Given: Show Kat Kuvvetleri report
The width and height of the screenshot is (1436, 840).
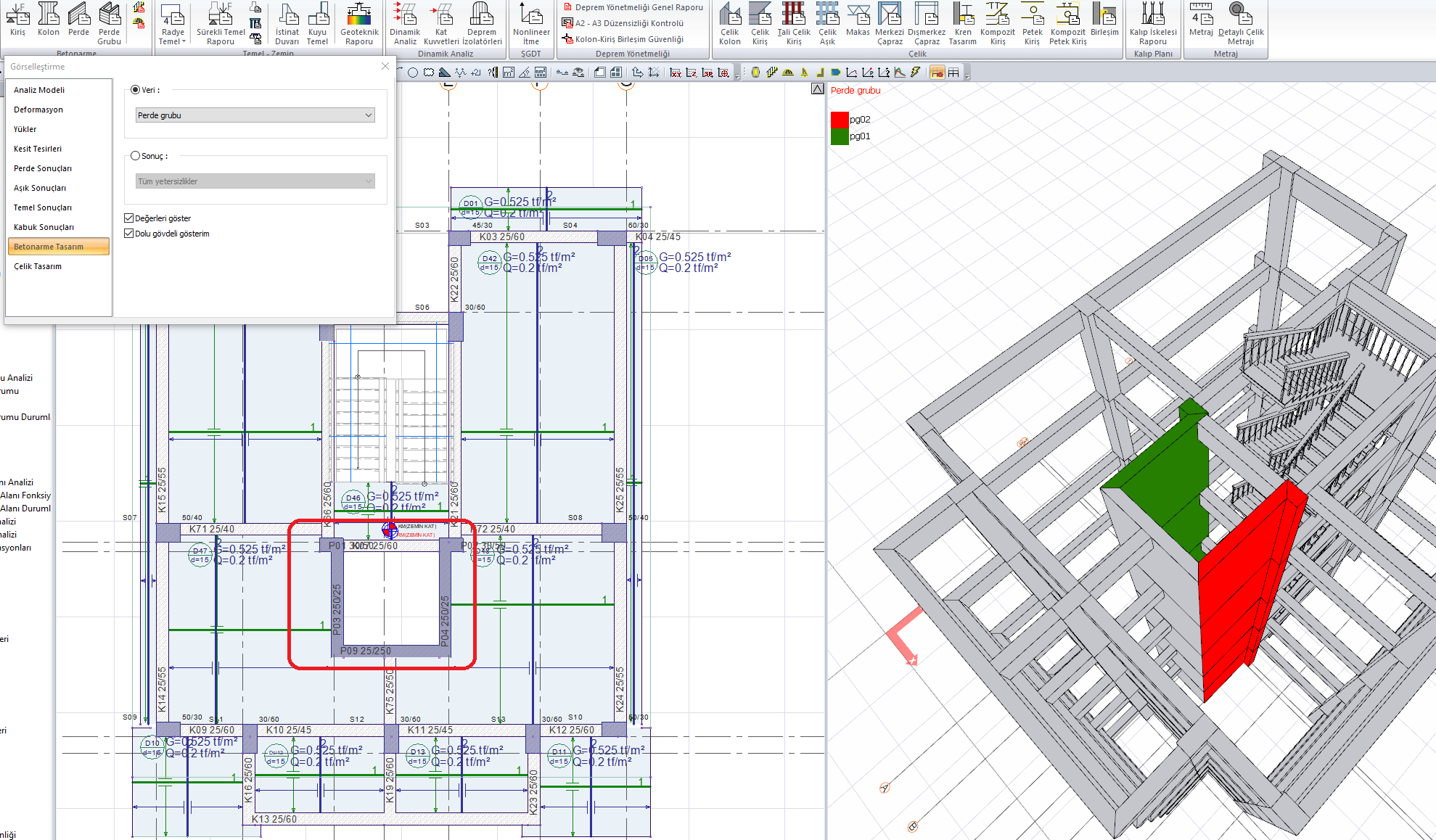Looking at the screenshot, I should tap(441, 23).
